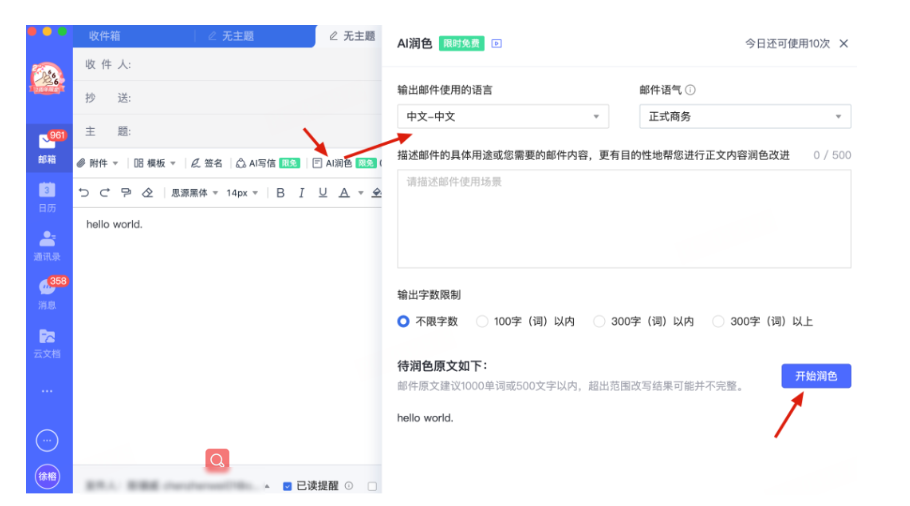Viewport: 910px width, 506px height.
Task: Click the 限时免费 green badge
Action: 461,44
